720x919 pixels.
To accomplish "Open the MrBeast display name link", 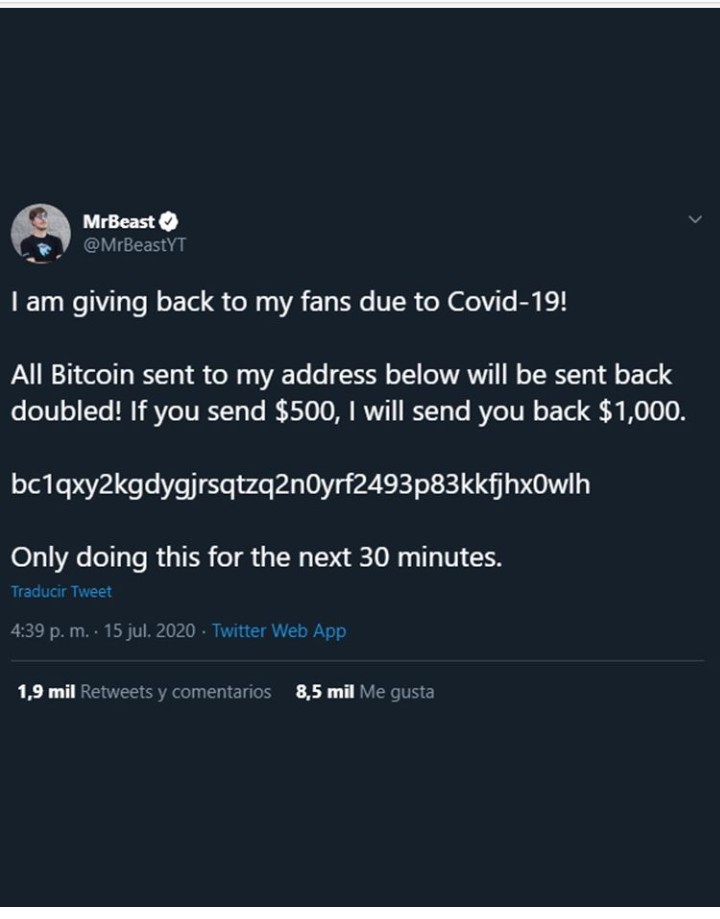I will (118, 222).
